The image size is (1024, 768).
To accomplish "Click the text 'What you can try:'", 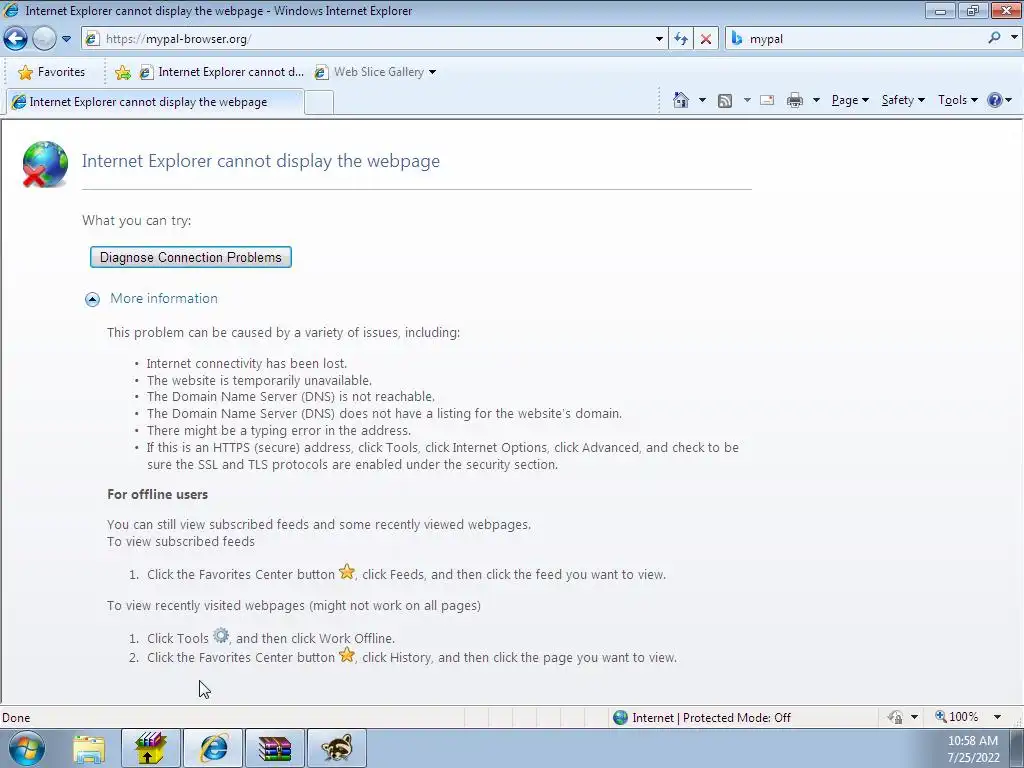I will [136, 221].
